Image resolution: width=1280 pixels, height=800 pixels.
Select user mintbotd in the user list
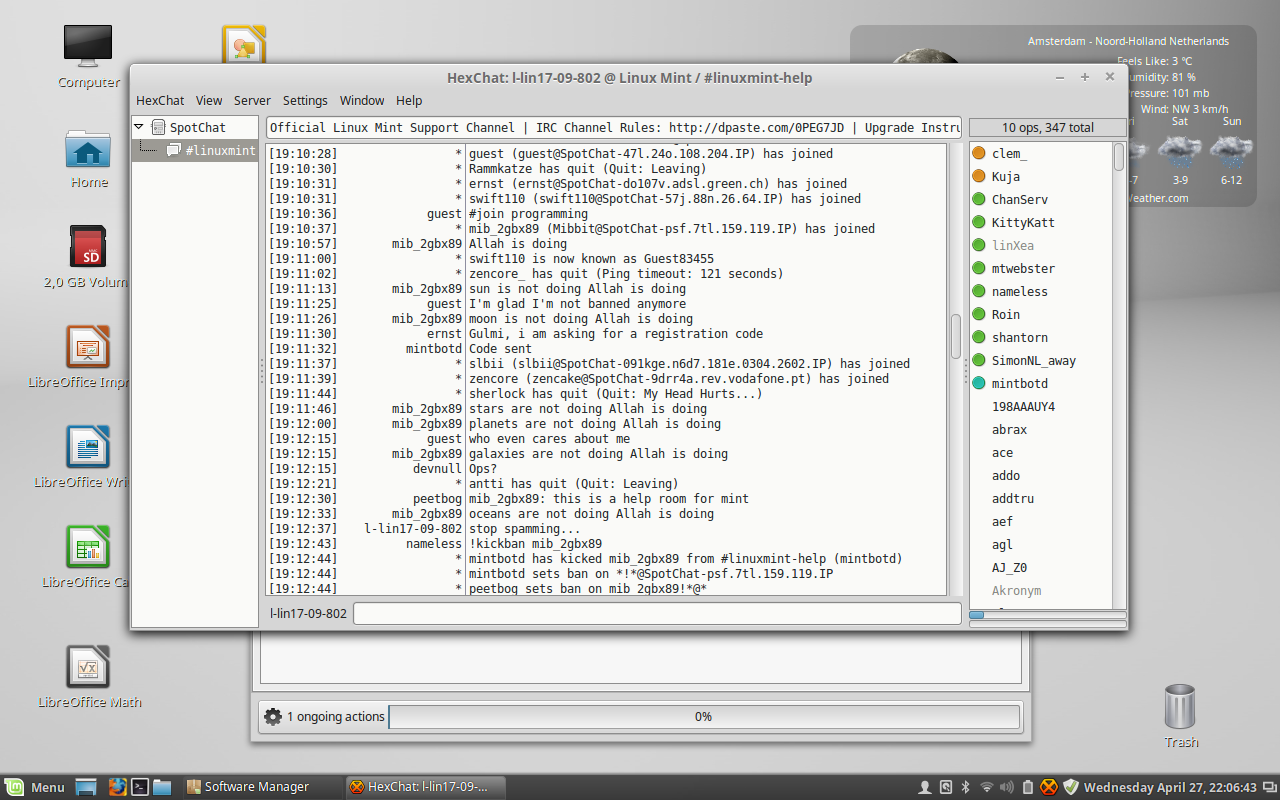[1019, 383]
